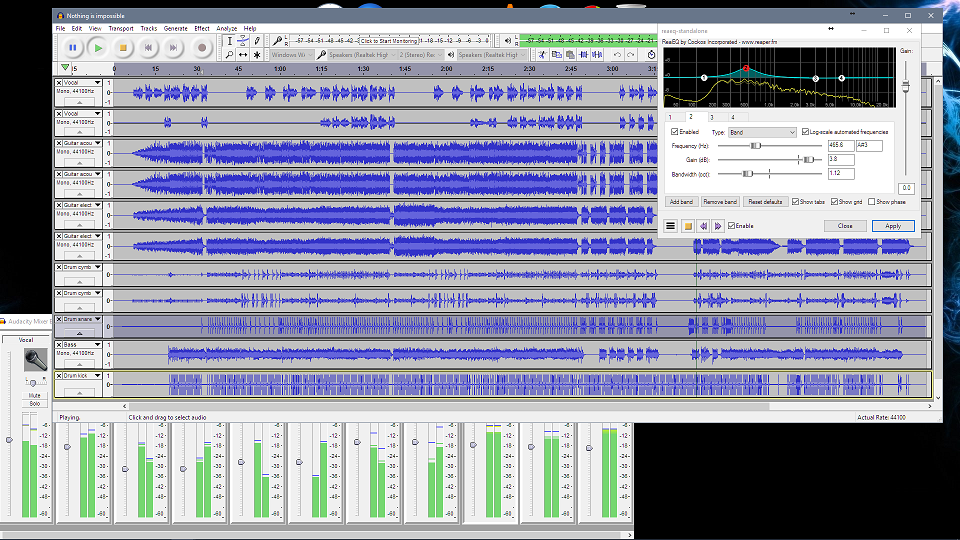Image resolution: width=960 pixels, height=540 pixels.
Task: Select the Draw (pencil) tool
Action: click(x=257, y=41)
